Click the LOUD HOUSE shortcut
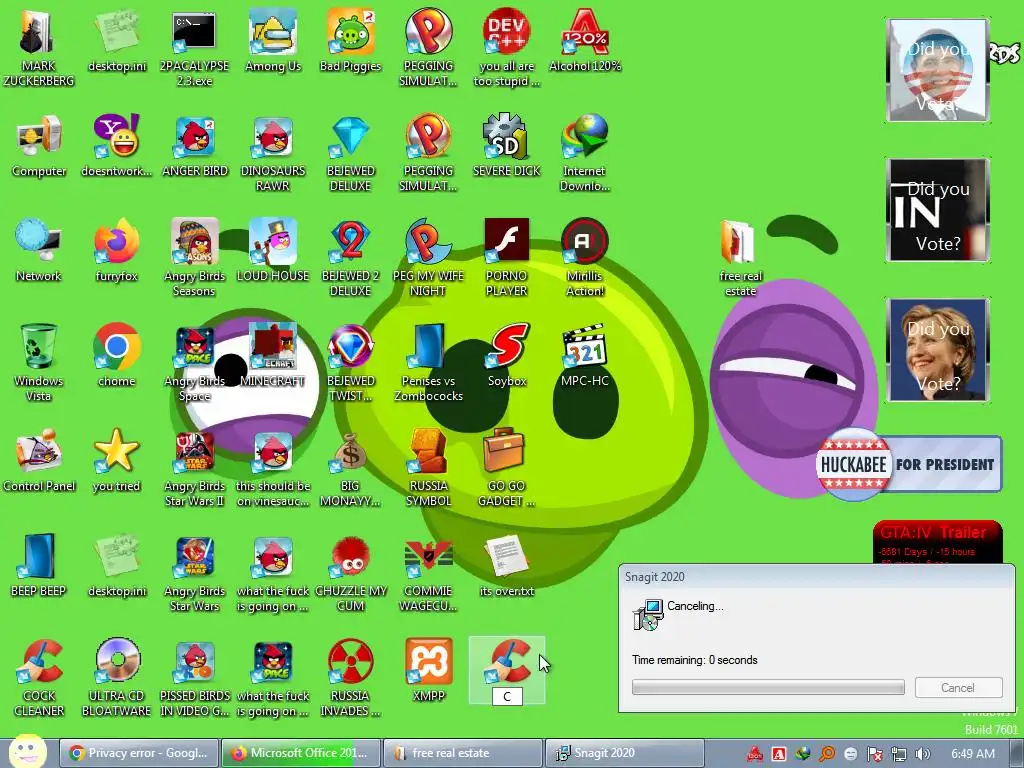Image resolution: width=1024 pixels, height=768 pixels. point(272,251)
